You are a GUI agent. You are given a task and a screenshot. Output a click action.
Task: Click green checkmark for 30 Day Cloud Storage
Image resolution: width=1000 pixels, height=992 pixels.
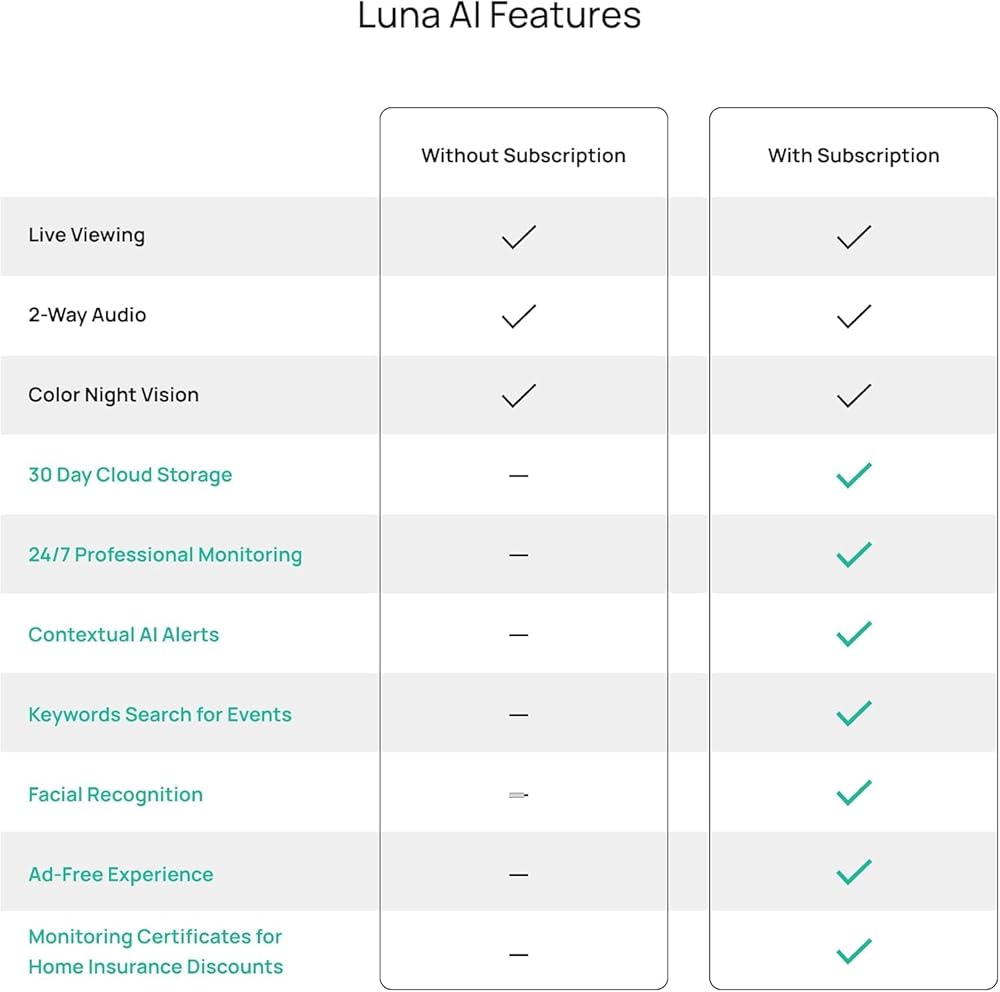853,475
